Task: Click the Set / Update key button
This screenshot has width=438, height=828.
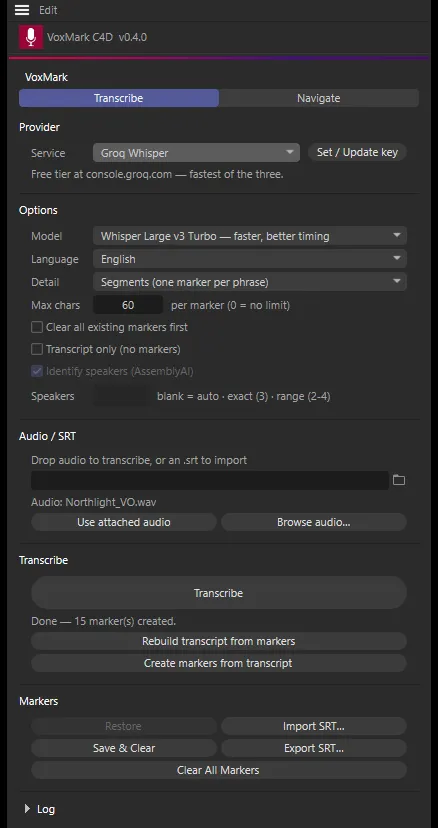Action: coord(357,153)
